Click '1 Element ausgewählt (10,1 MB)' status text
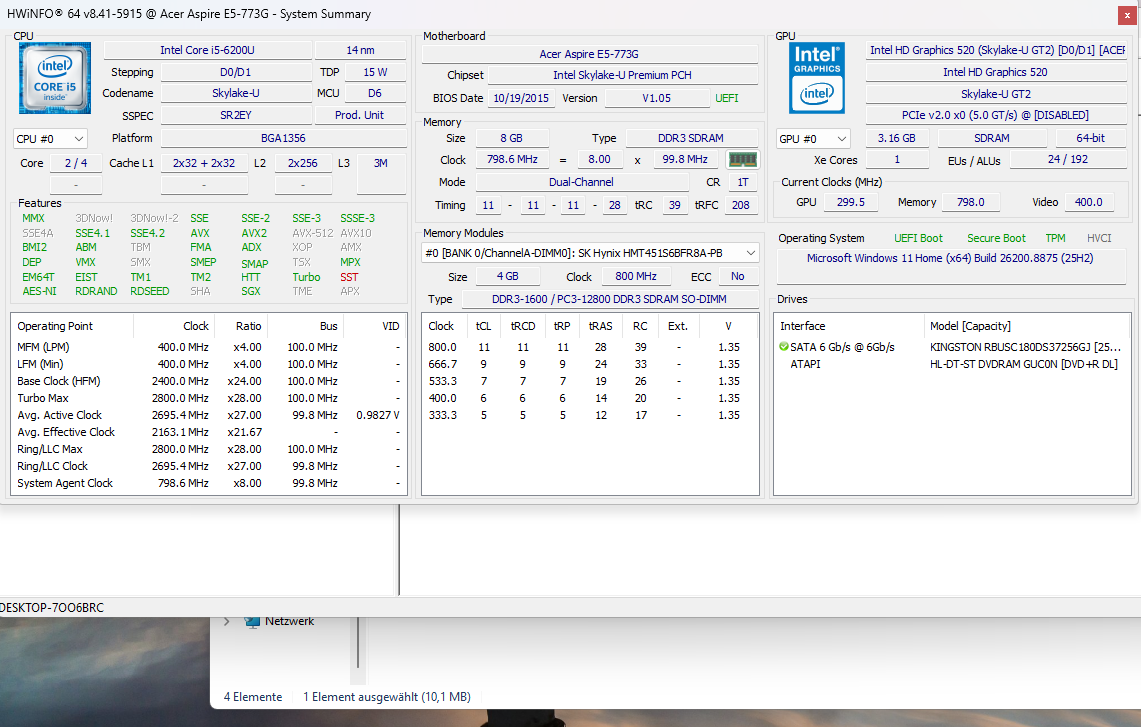This screenshot has height=727, width=1141. pyautogui.click(x=386, y=697)
